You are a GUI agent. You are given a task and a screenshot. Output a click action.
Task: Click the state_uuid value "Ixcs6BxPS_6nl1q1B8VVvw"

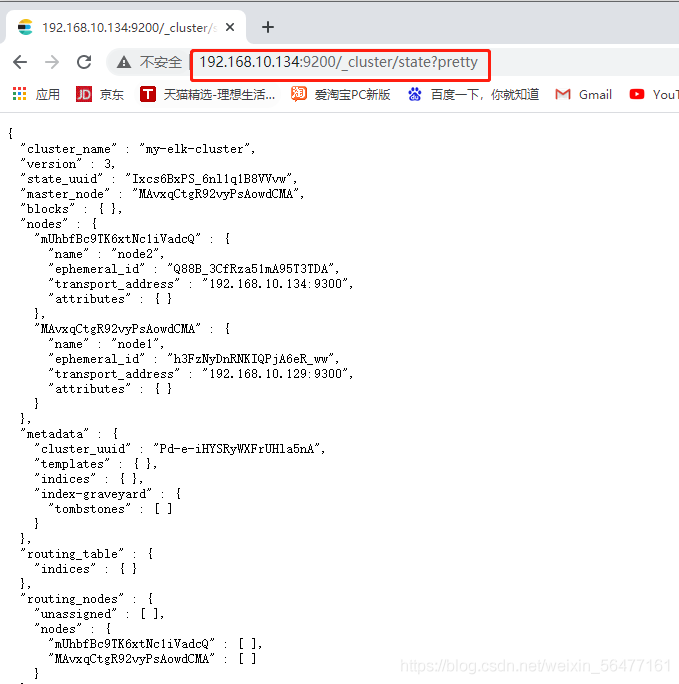209,179
